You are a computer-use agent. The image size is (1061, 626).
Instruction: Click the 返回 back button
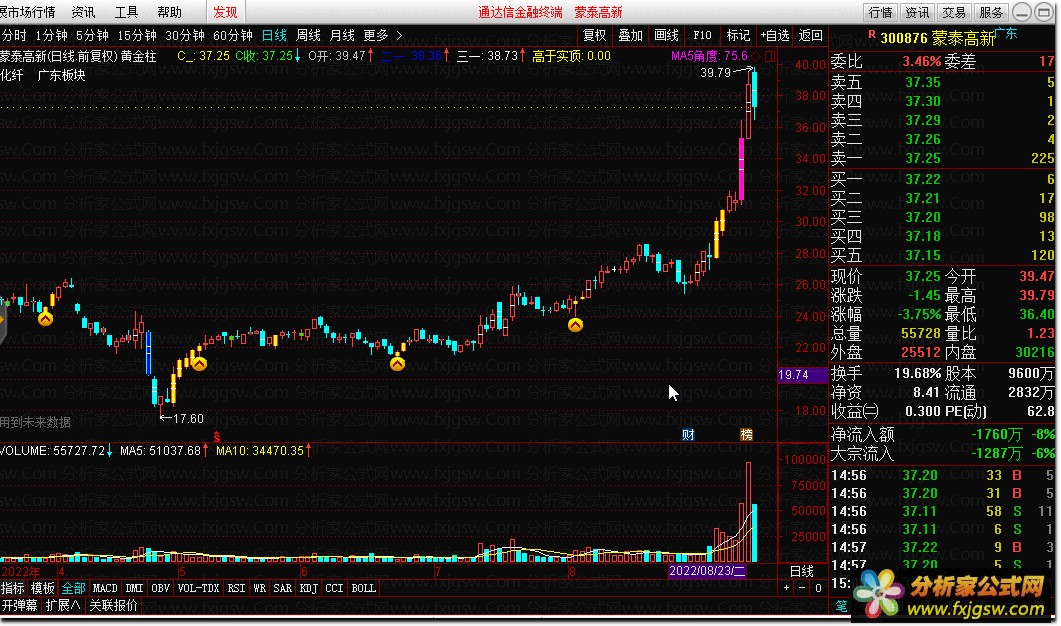811,35
